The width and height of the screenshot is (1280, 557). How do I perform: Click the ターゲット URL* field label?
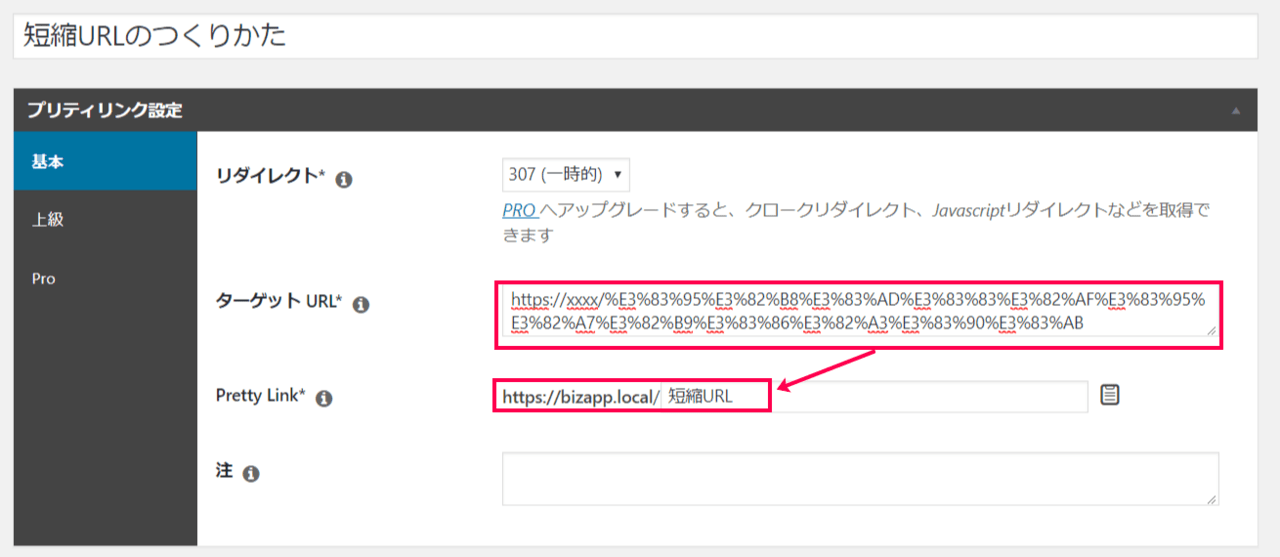(x=279, y=302)
